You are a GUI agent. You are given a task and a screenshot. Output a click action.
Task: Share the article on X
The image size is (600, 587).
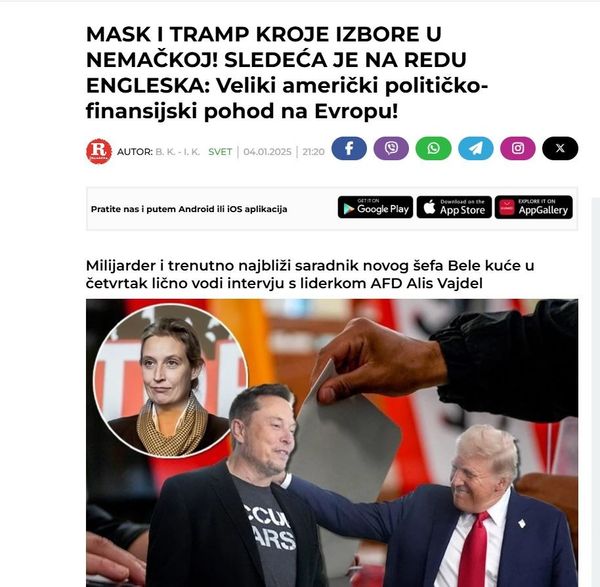click(560, 148)
